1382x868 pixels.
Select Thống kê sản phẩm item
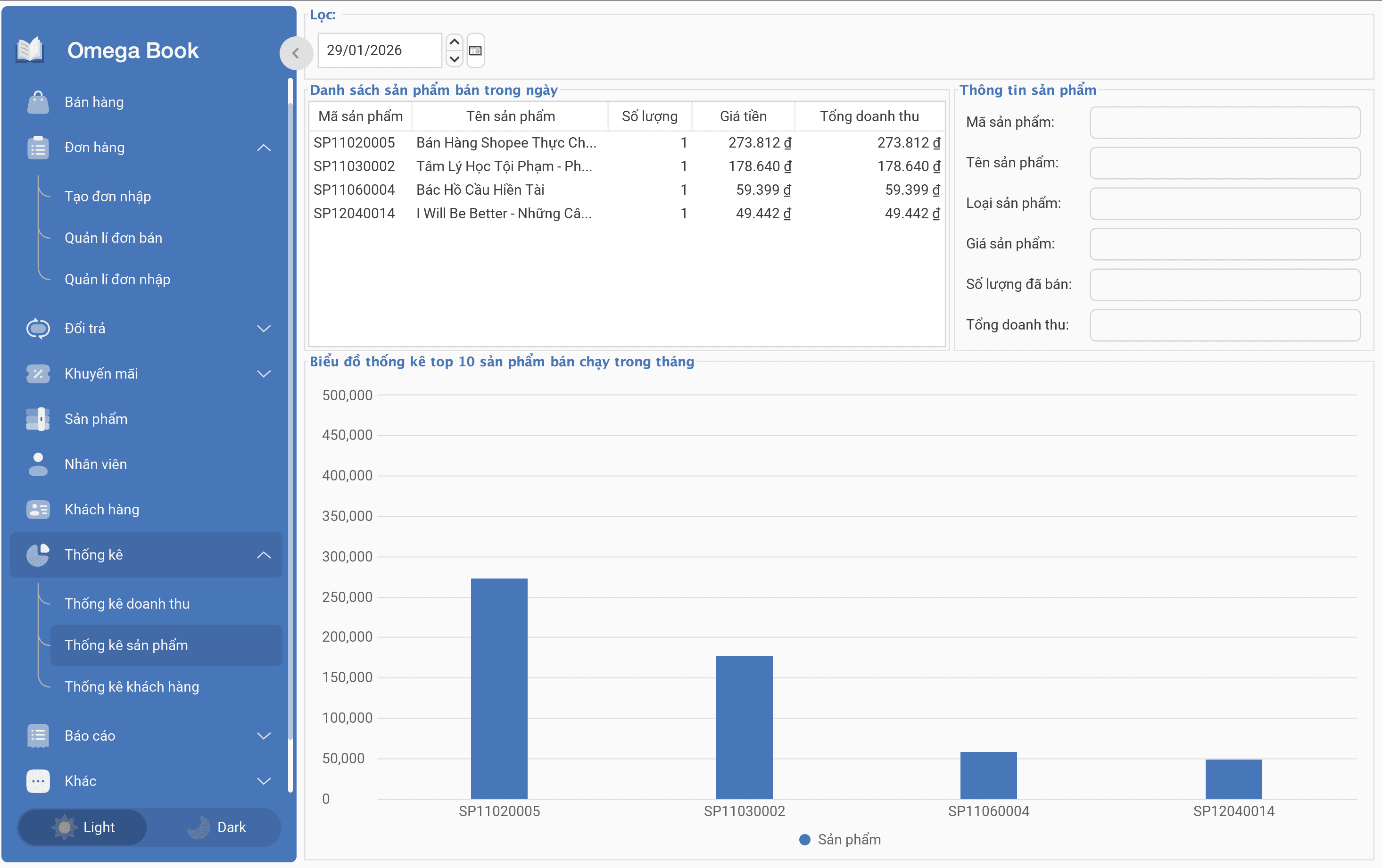(166, 645)
